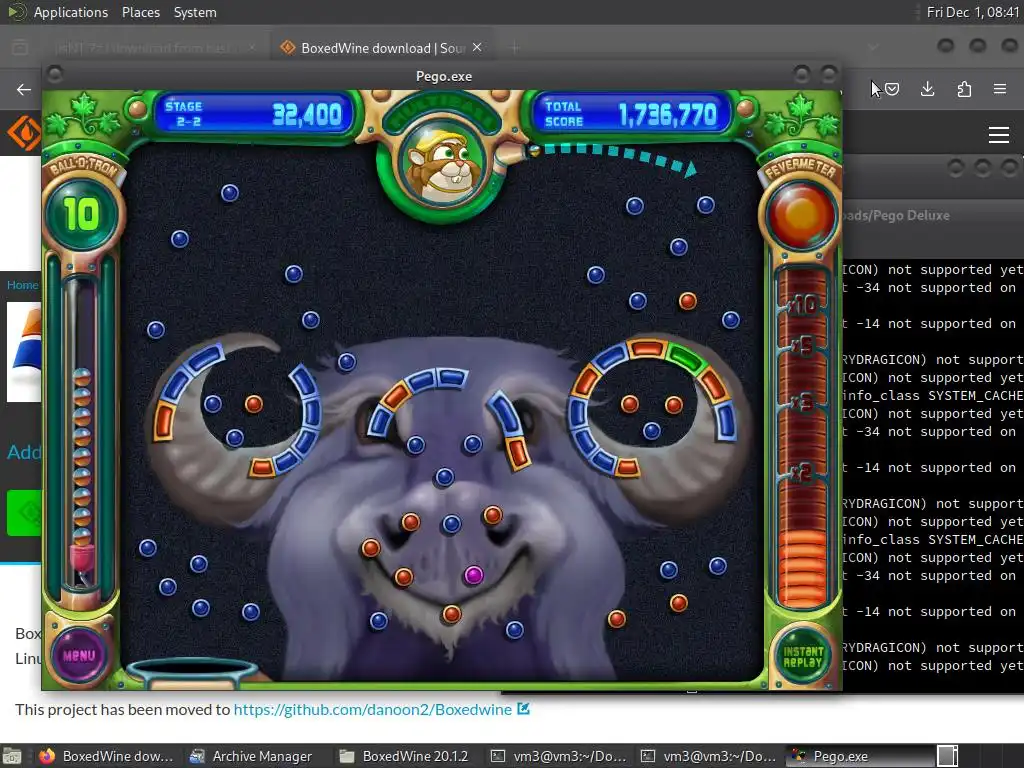Switch to Archive Manager in the taskbar
Viewport: 1024px width, 768px height.
pyautogui.click(x=251, y=756)
